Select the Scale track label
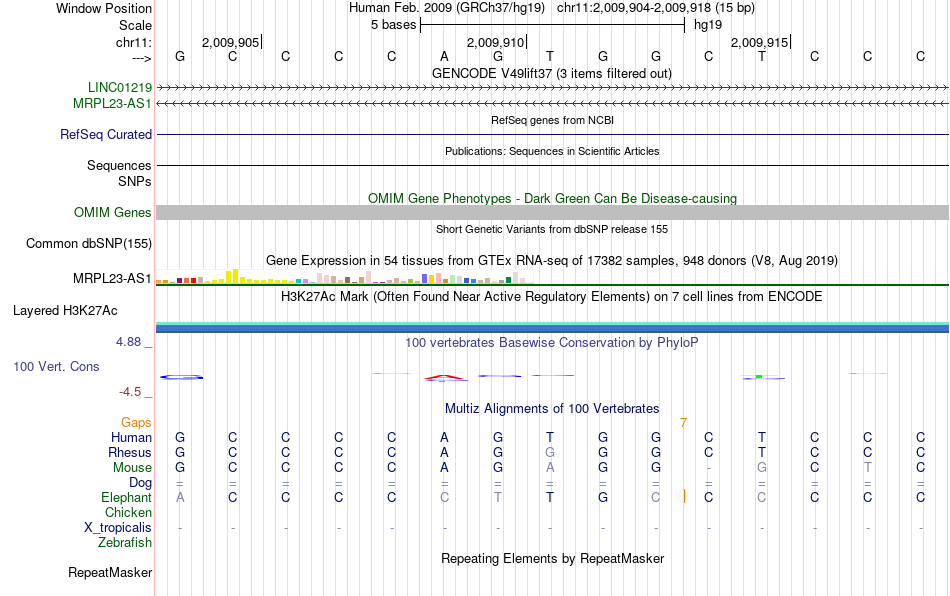 pos(135,25)
